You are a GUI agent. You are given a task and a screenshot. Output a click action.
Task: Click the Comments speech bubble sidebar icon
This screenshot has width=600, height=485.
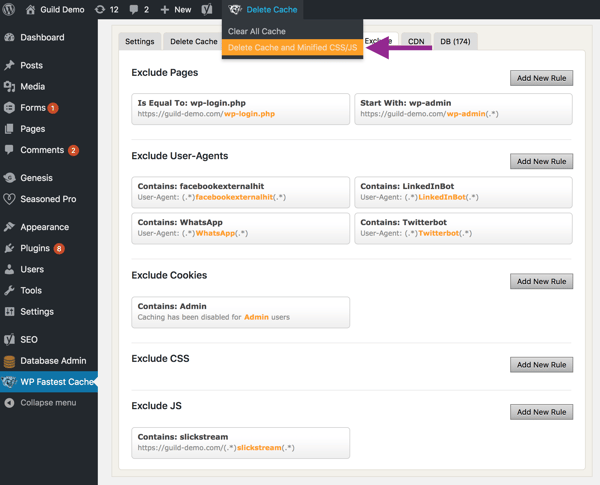click(x=9, y=150)
